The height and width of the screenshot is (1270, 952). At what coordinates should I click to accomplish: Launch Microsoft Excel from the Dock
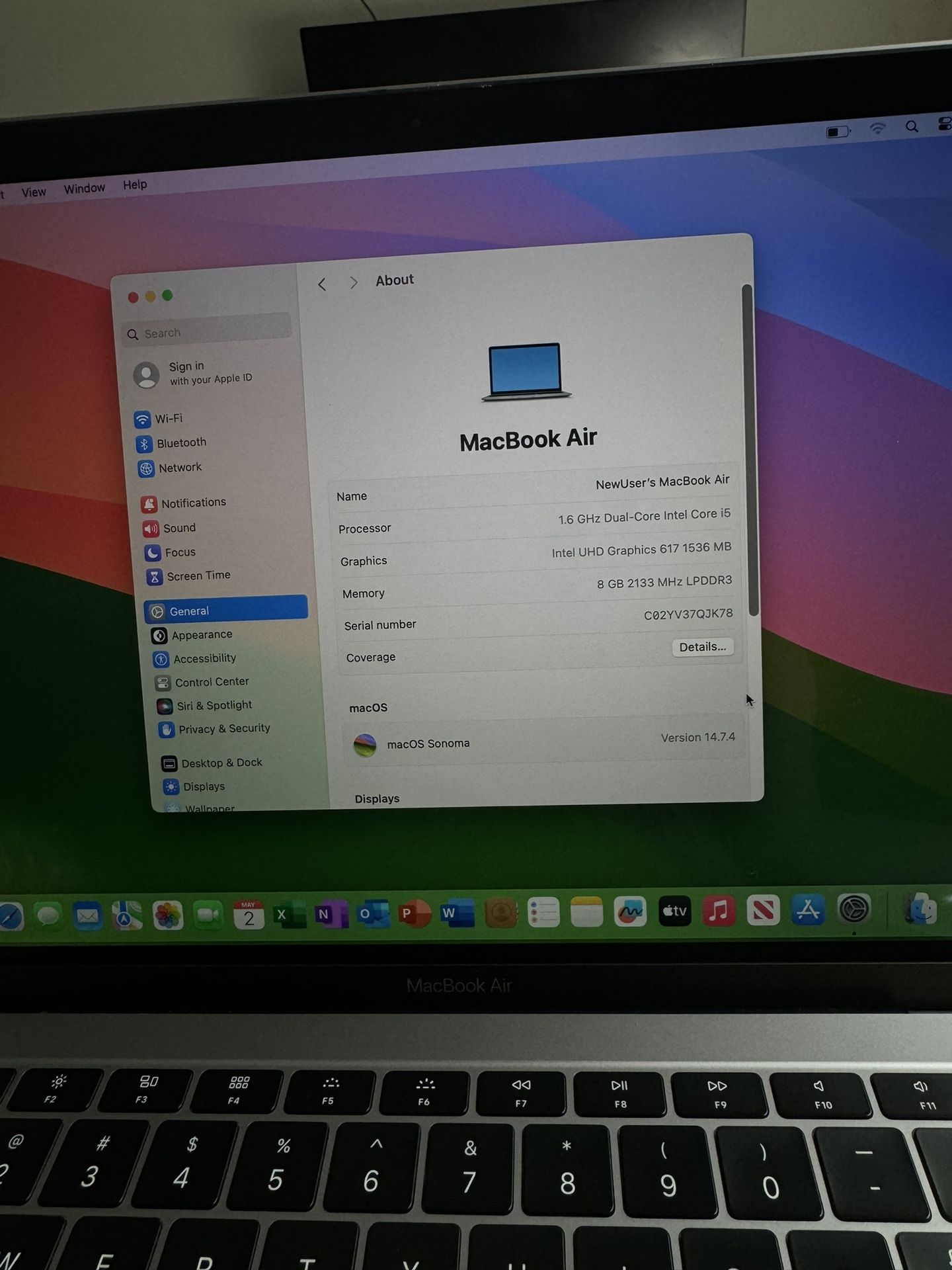pos(289,915)
